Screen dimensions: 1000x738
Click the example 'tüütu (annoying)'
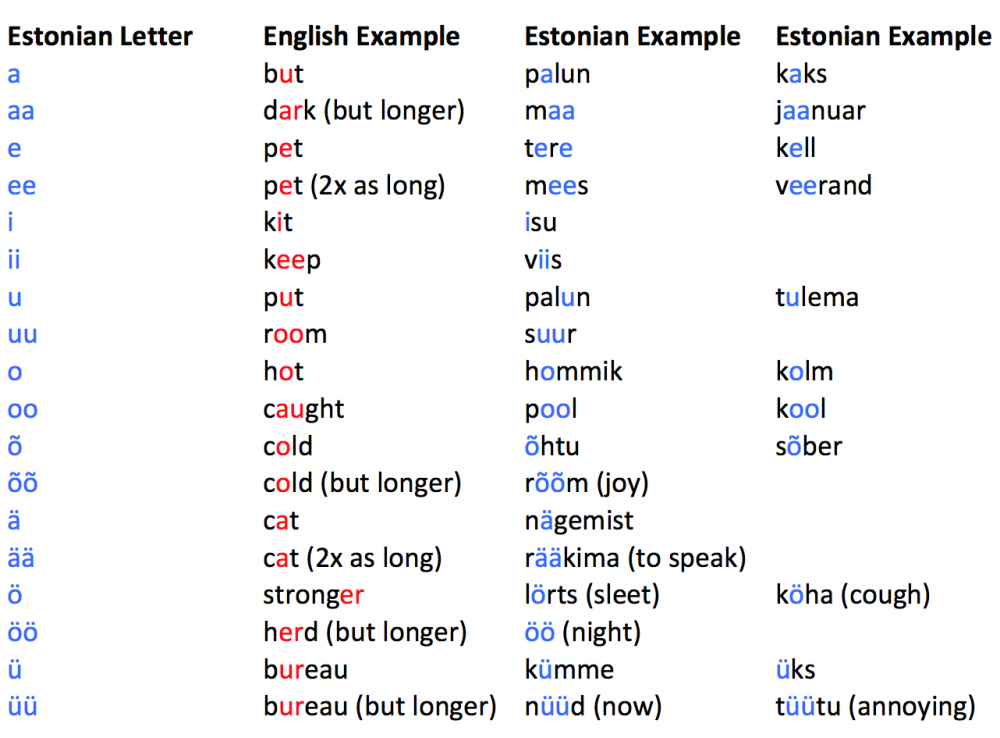[875, 707]
